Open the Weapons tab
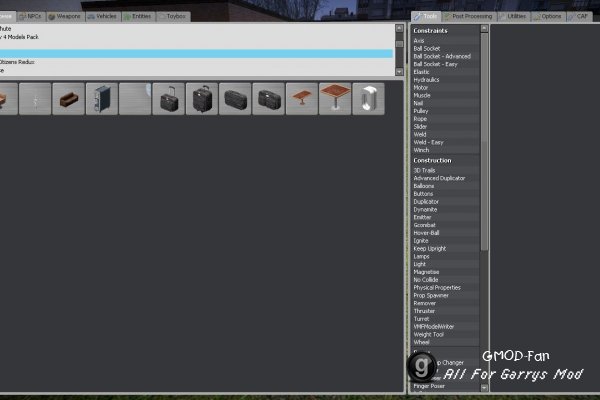Viewport: 600px width, 400px height. pos(65,16)
